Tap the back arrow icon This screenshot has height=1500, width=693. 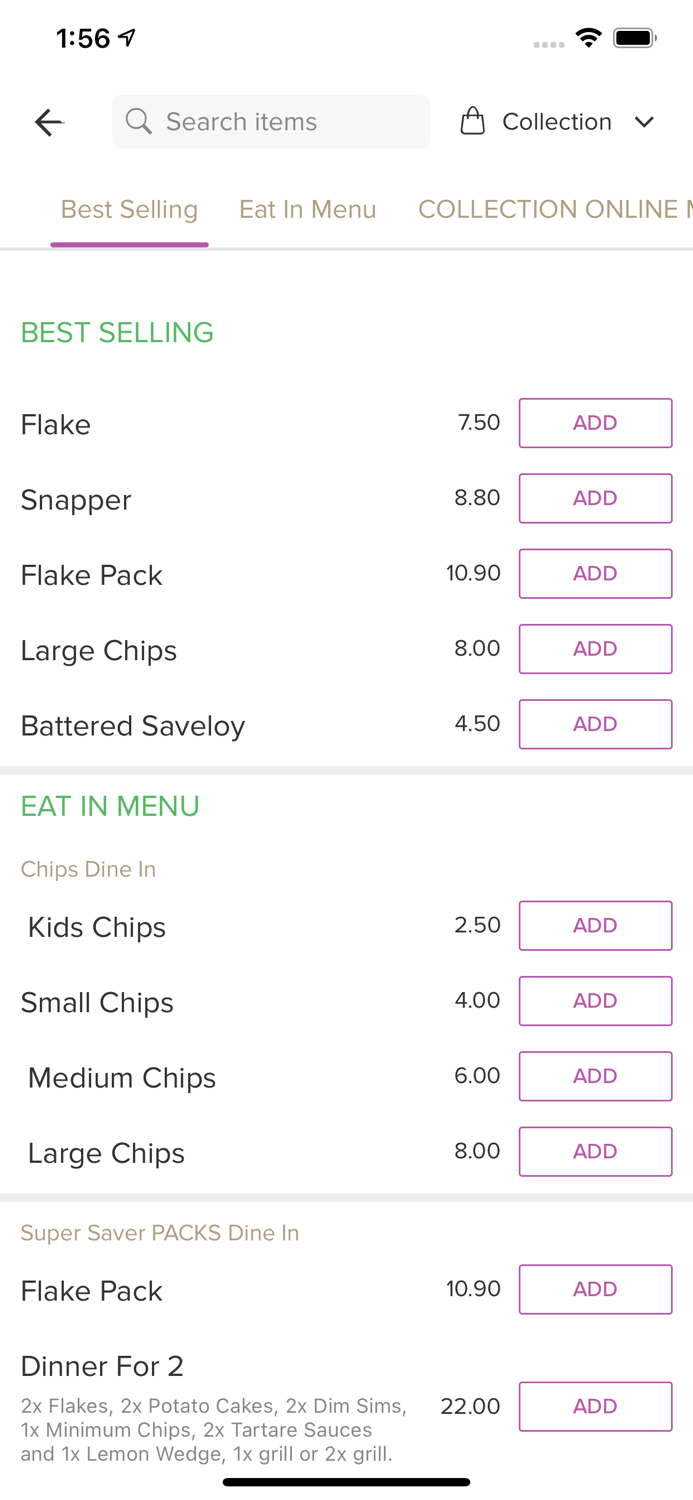point(49,122)
